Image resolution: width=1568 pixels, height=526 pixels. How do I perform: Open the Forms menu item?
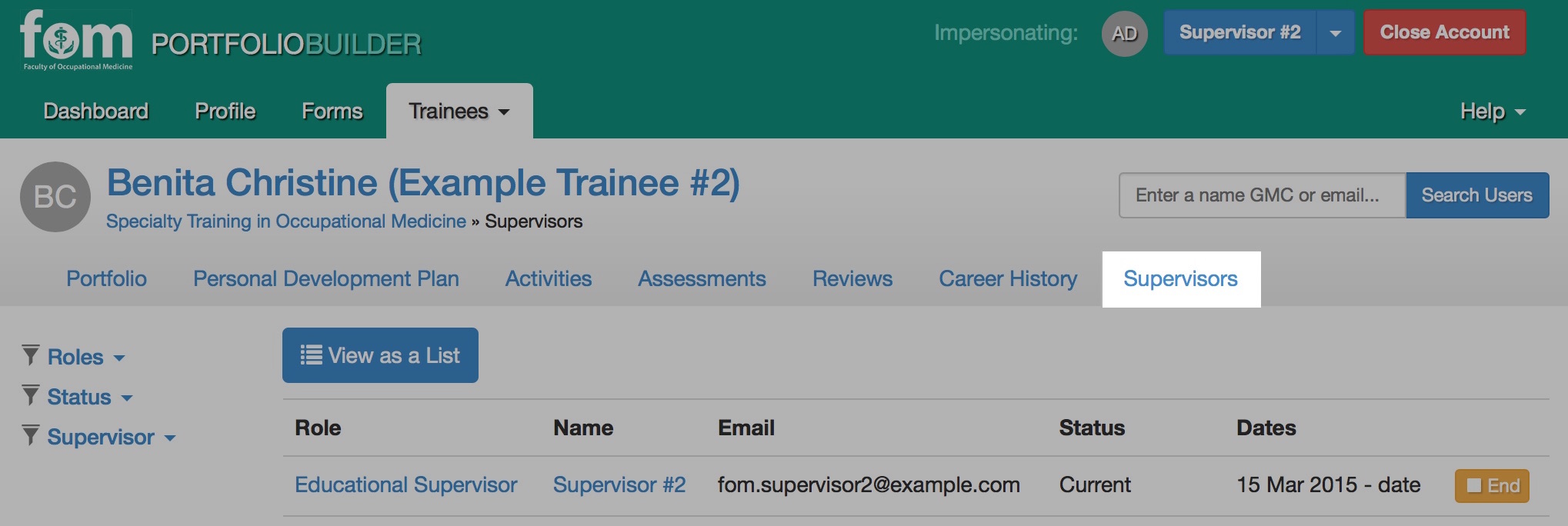pyautogui.click(x=332, y=111)
